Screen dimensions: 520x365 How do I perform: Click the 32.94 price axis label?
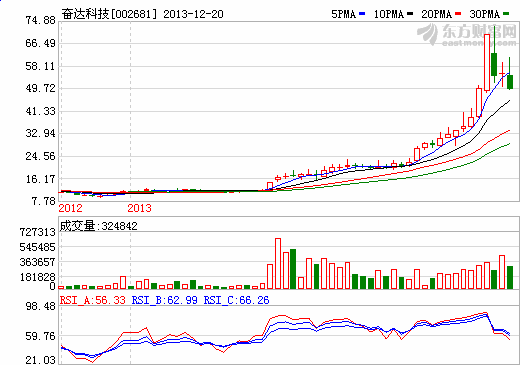41,133
